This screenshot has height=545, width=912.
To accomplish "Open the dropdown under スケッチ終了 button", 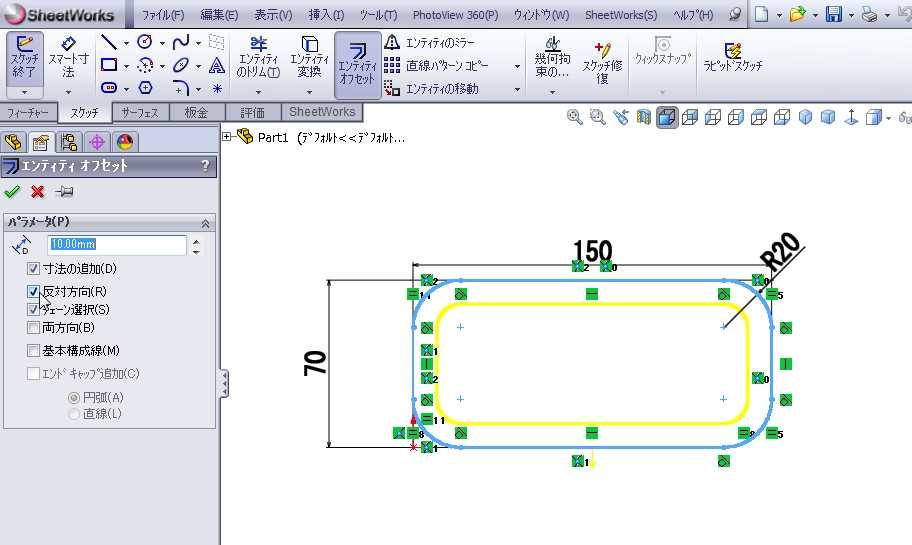I will coord(24,92).
